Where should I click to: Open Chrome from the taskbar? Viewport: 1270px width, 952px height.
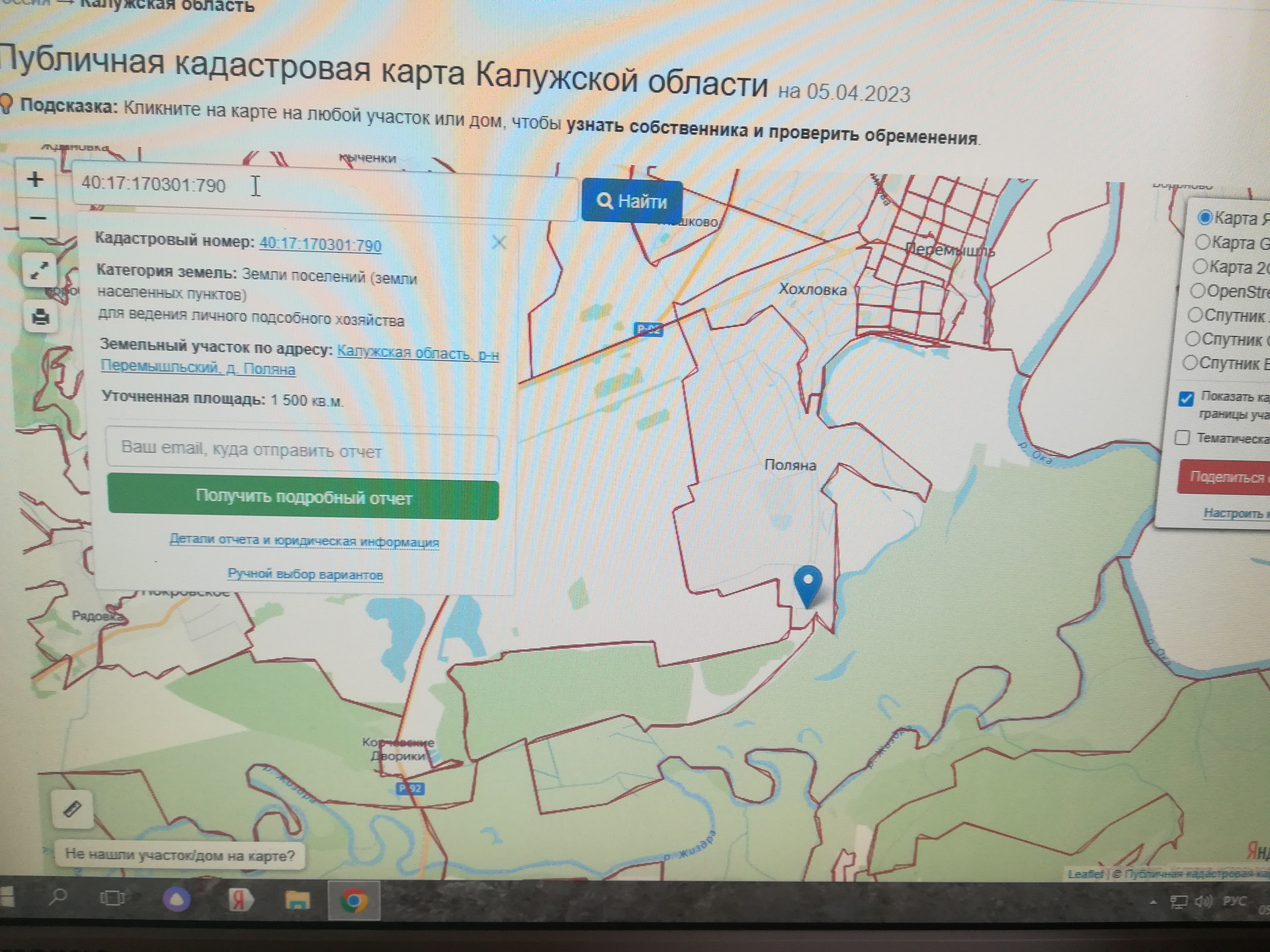[354, 901]
